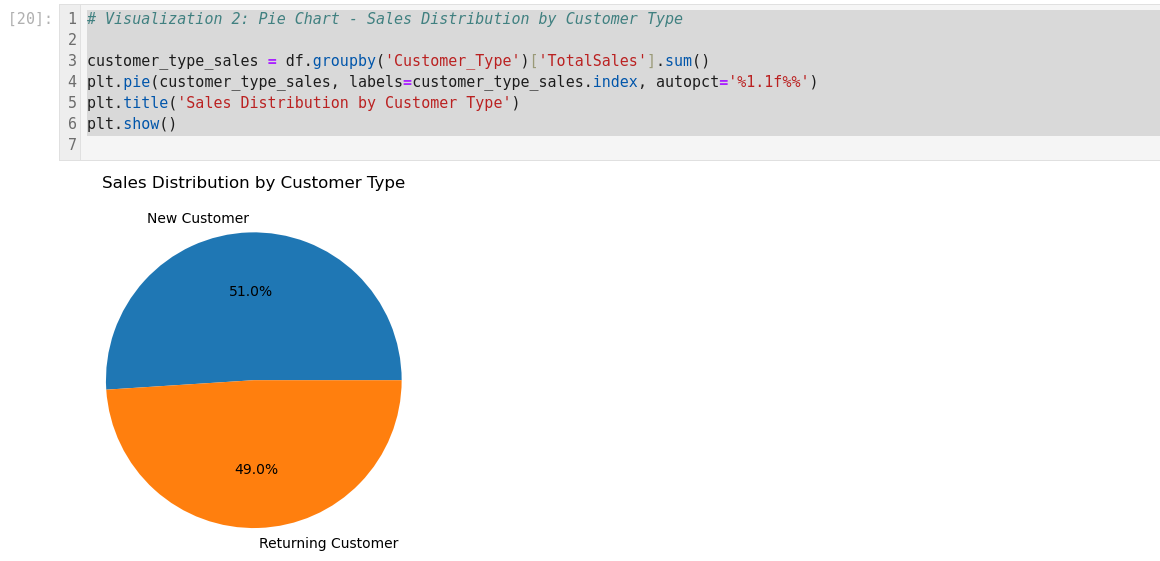
Task: Click the groupby method in the code
Action: point(343,61)
